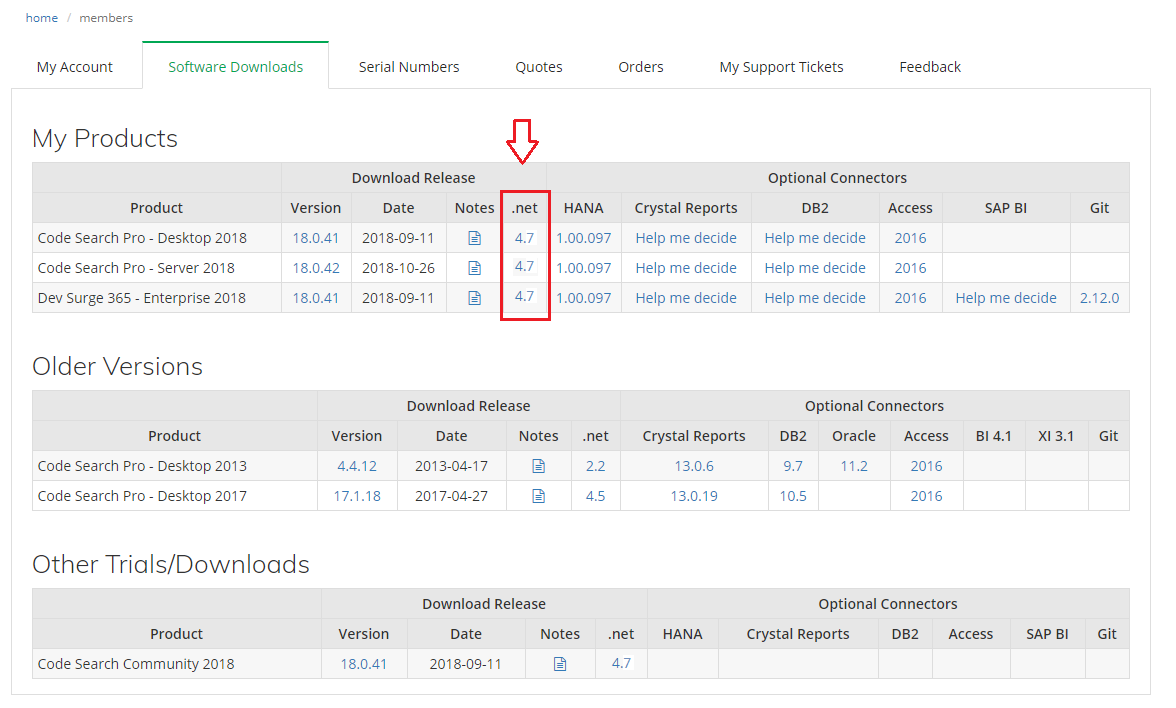1176x708 pixels.
Task: Open Crystal Reports 13.0.19 link
Action: [x=694, y=496]
